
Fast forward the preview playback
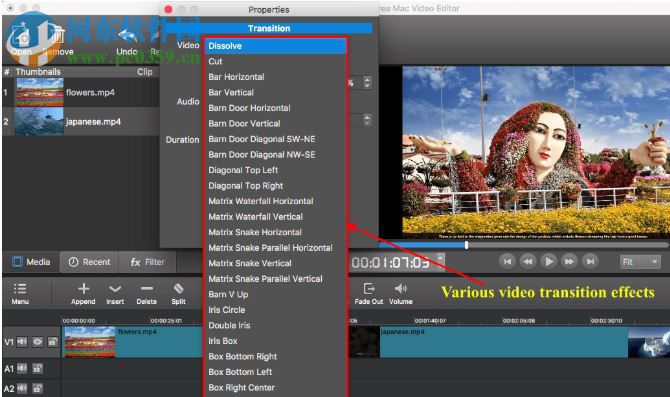570,262
